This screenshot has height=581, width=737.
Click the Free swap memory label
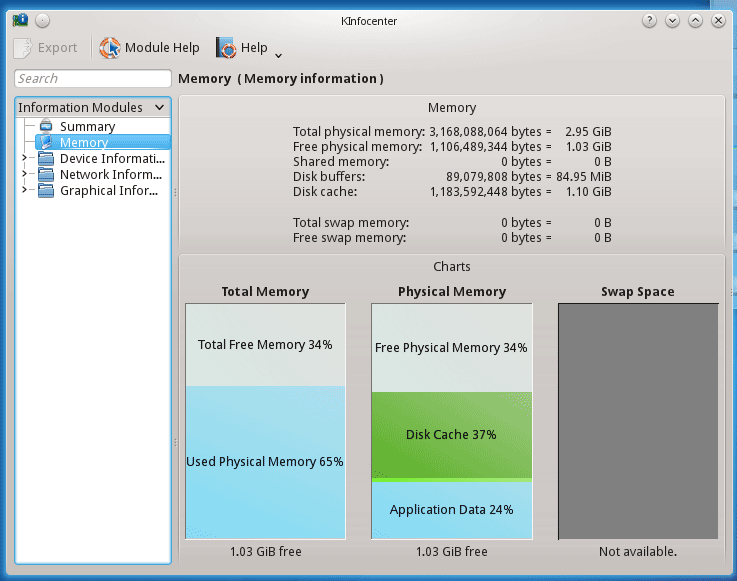[x=349, y=237]
